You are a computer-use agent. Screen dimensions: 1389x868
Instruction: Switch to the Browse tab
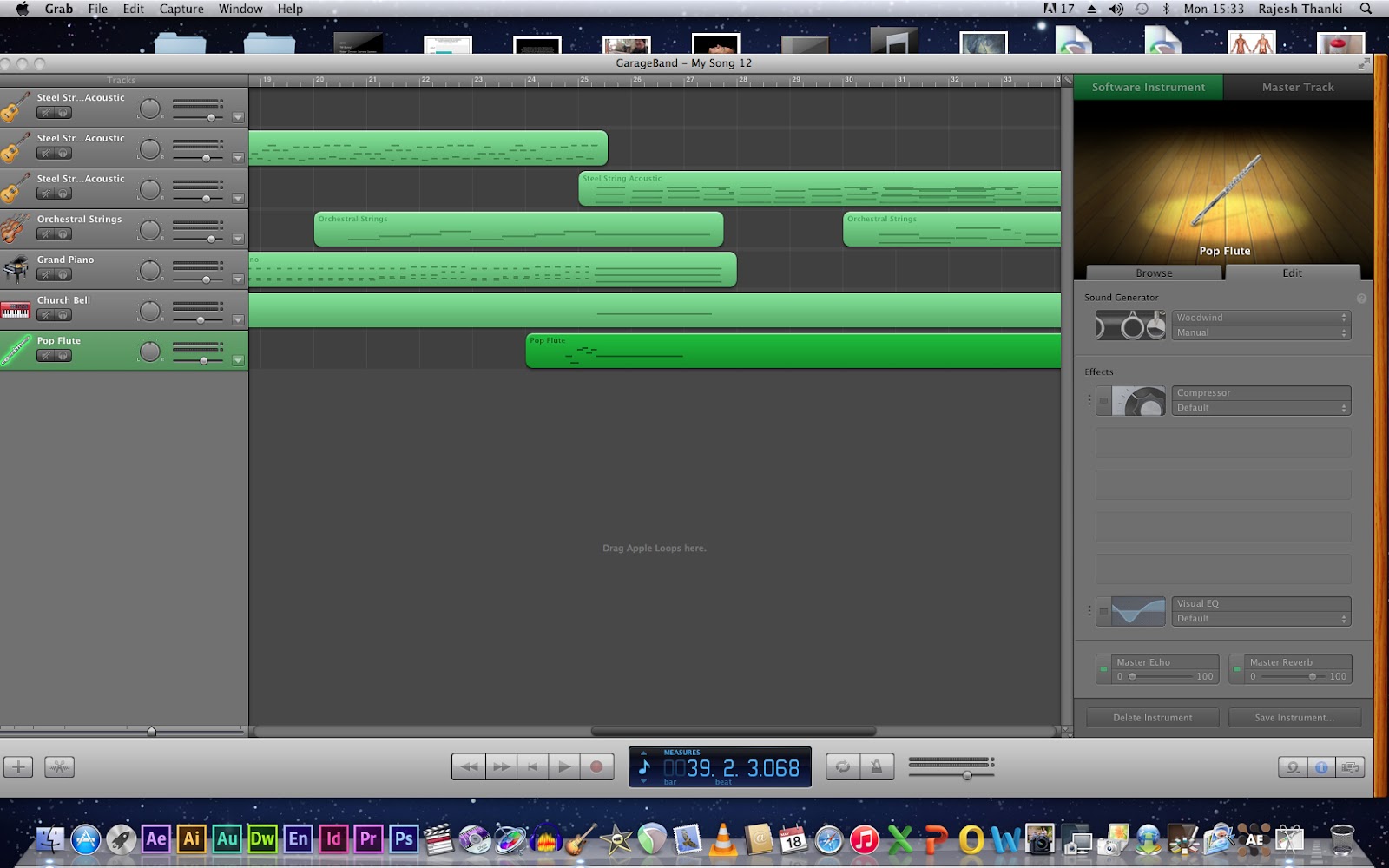coord(1154,273)
